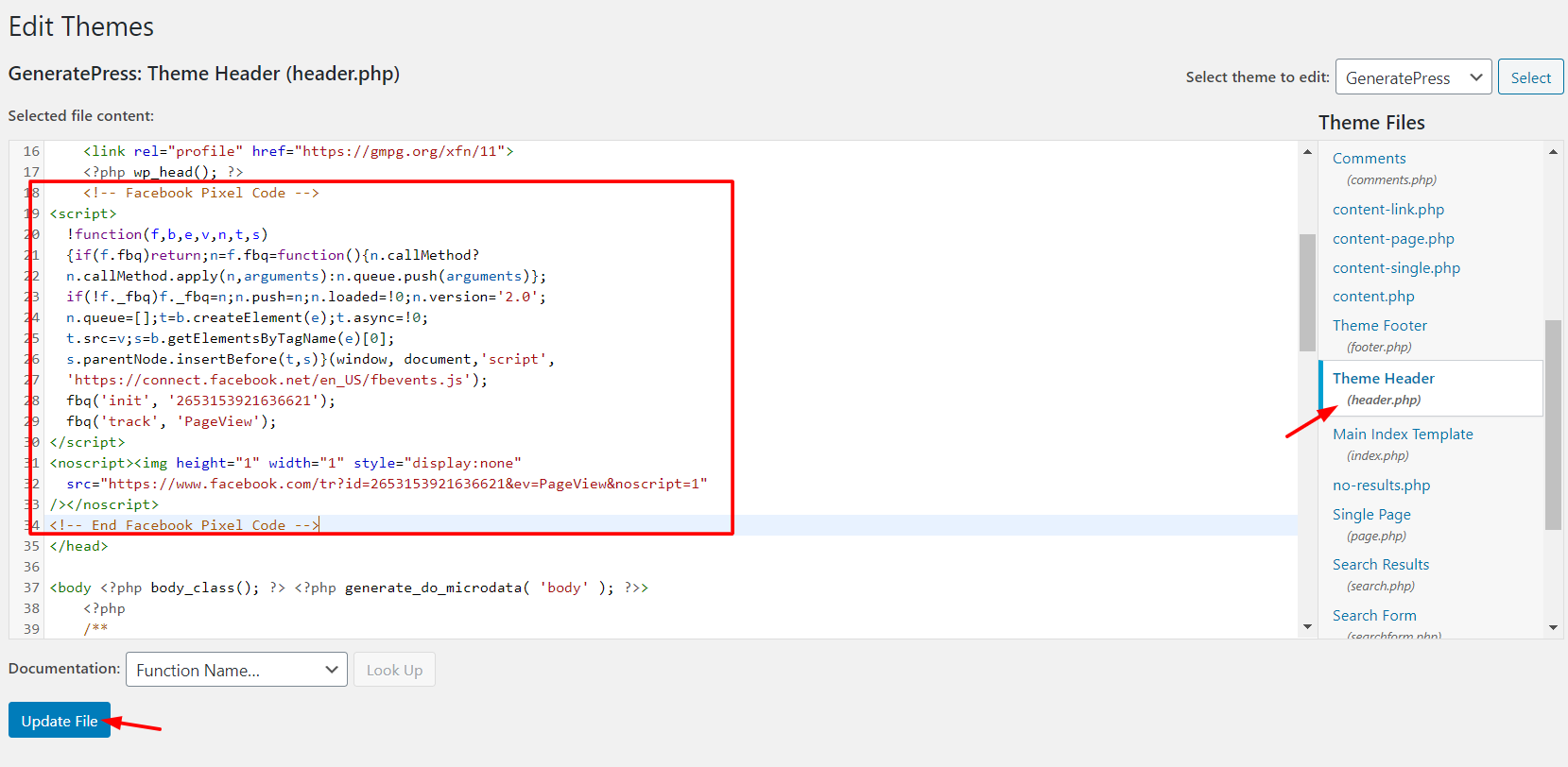Click the Select theme button
1568x767 pixels.
point(1530,77)
